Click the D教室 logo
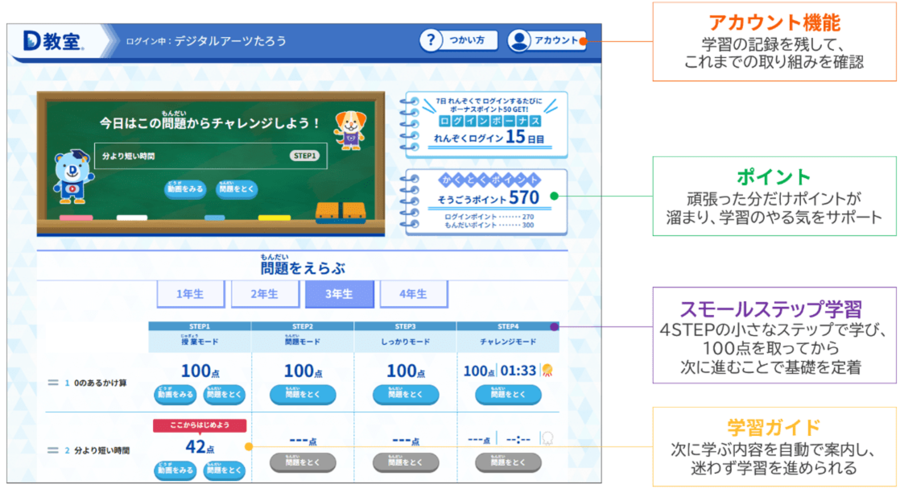The image size is (900, 489). pyautogui.click(x=57, y=42)
